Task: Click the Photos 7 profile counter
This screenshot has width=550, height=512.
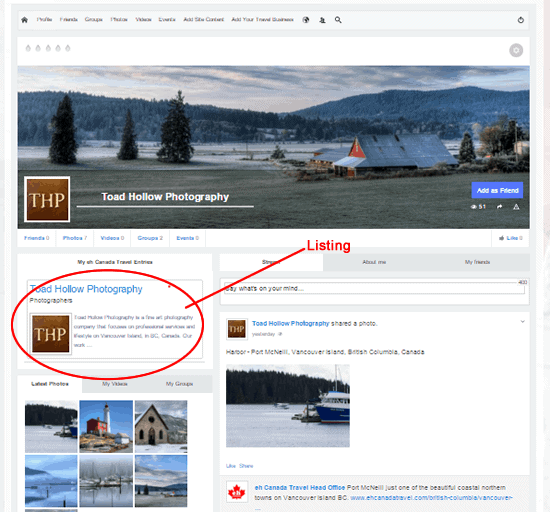Action: pos(75,238)
